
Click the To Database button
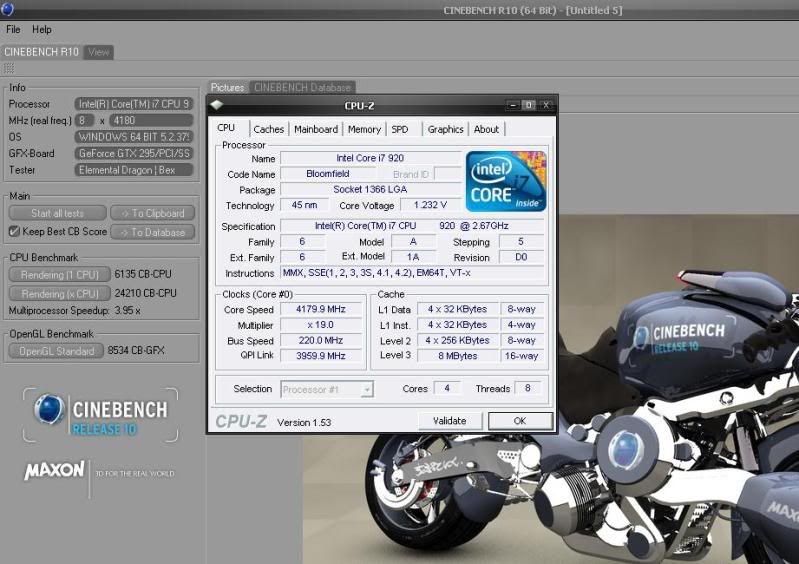click(152, 232)
